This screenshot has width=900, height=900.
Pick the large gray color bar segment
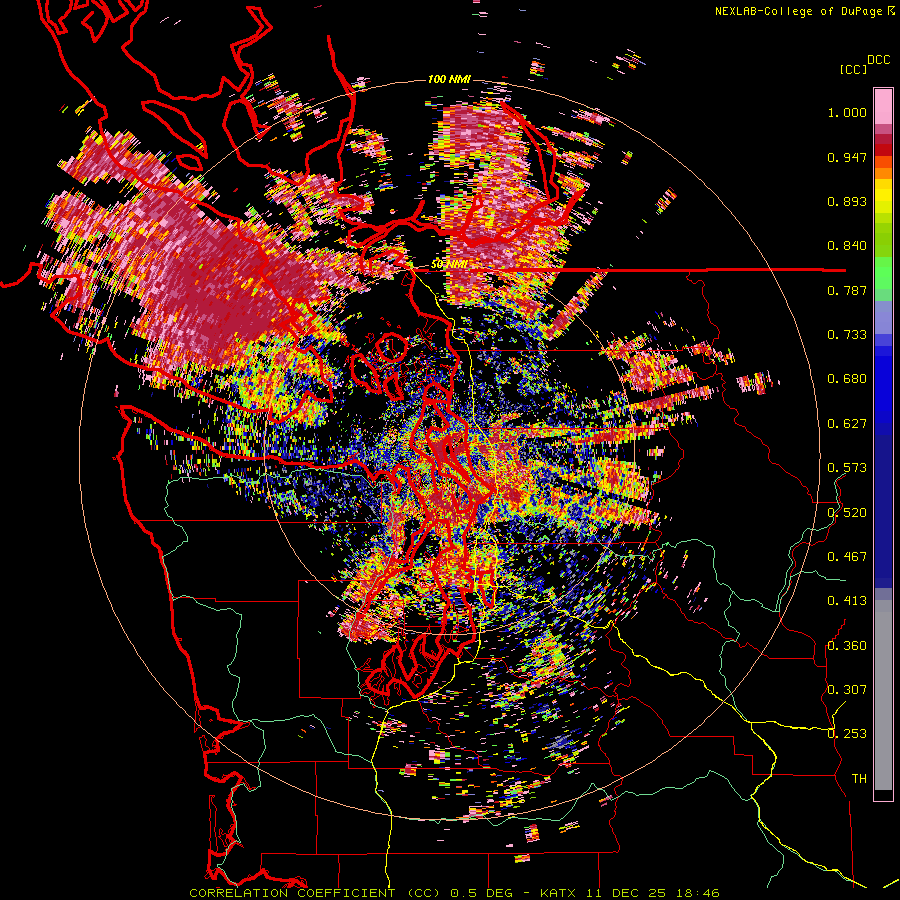883,695
